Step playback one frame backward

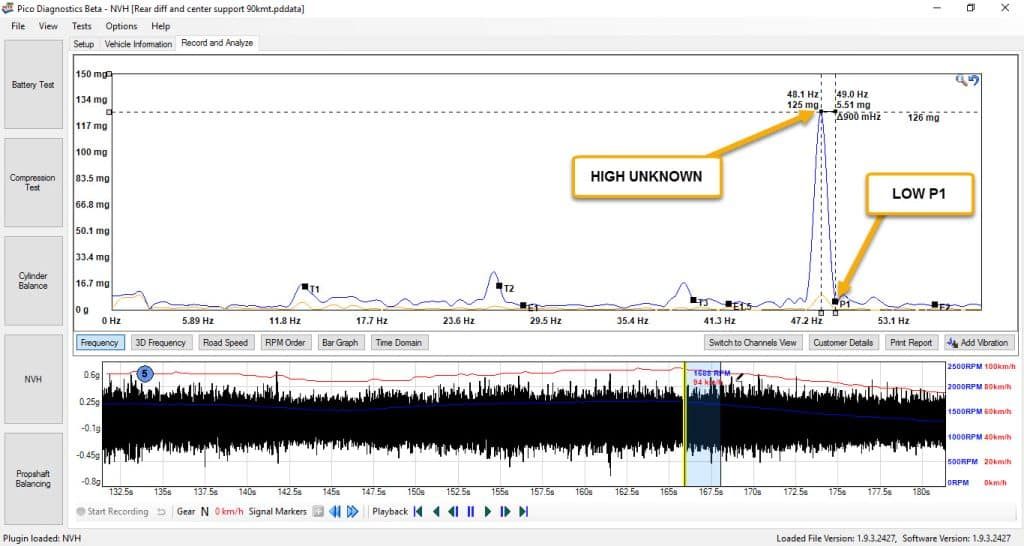coord(453,512)
